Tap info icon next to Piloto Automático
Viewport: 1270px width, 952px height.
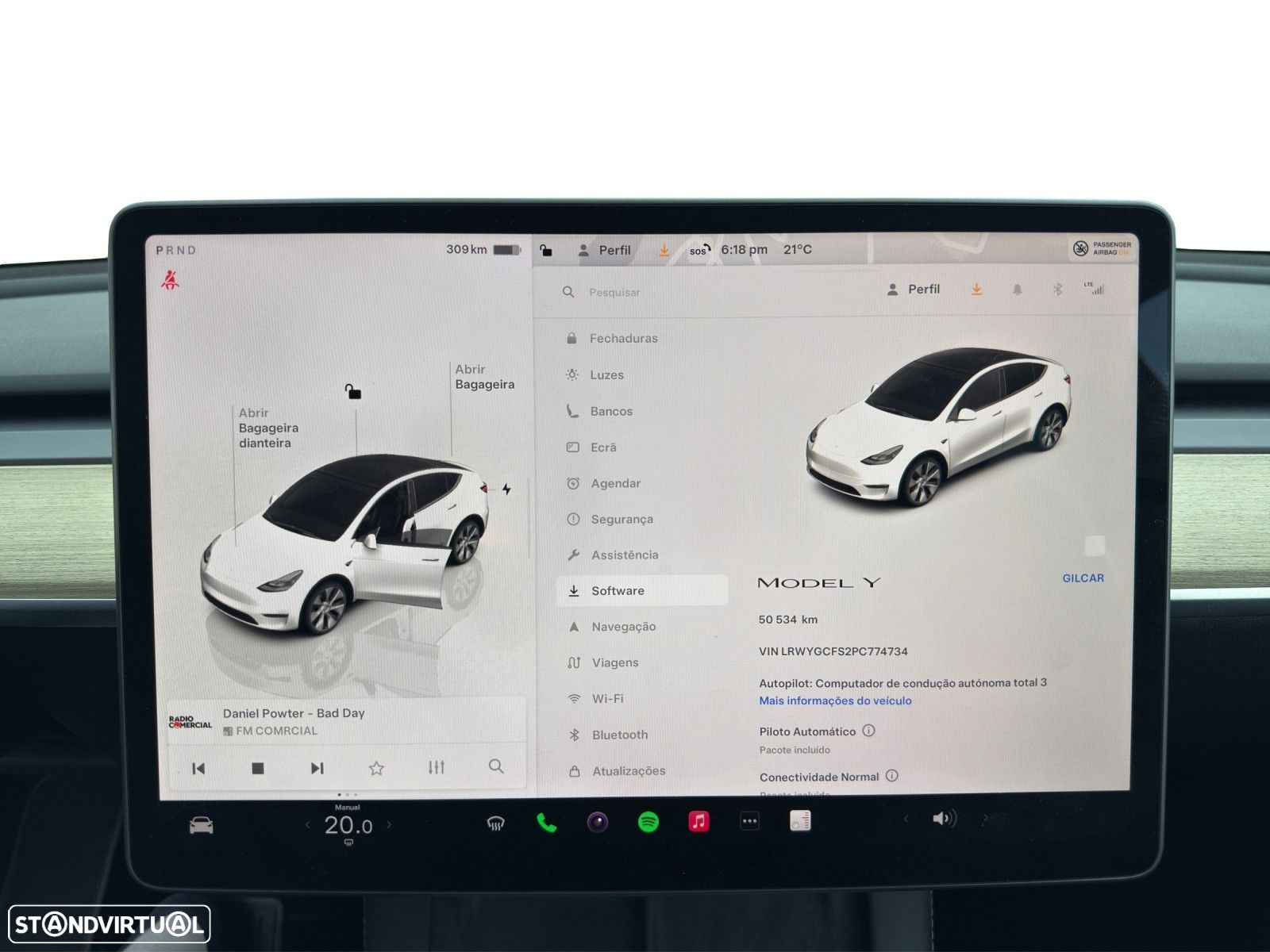[868, 731]
